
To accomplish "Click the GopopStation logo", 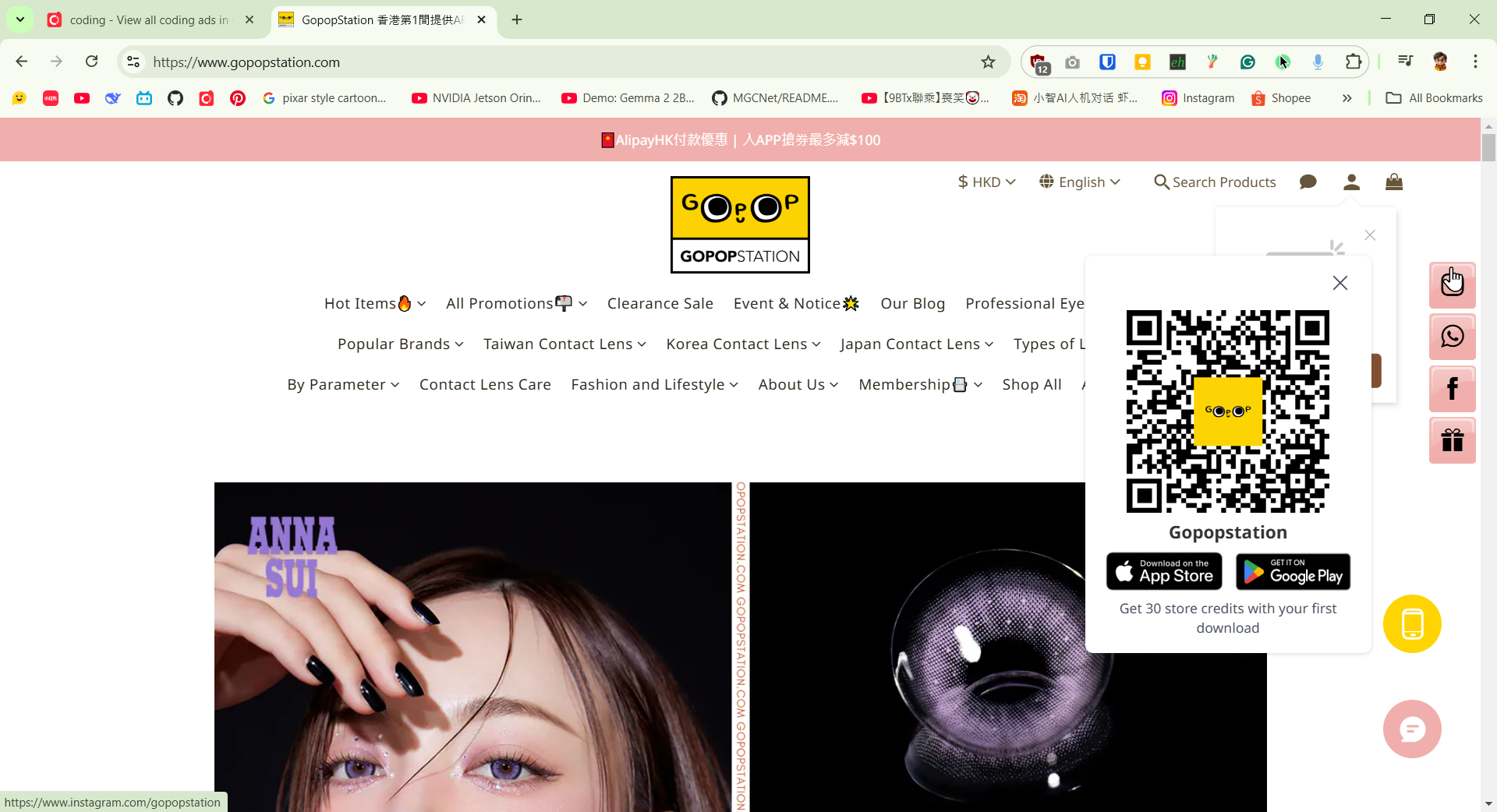I will [740, 224].
